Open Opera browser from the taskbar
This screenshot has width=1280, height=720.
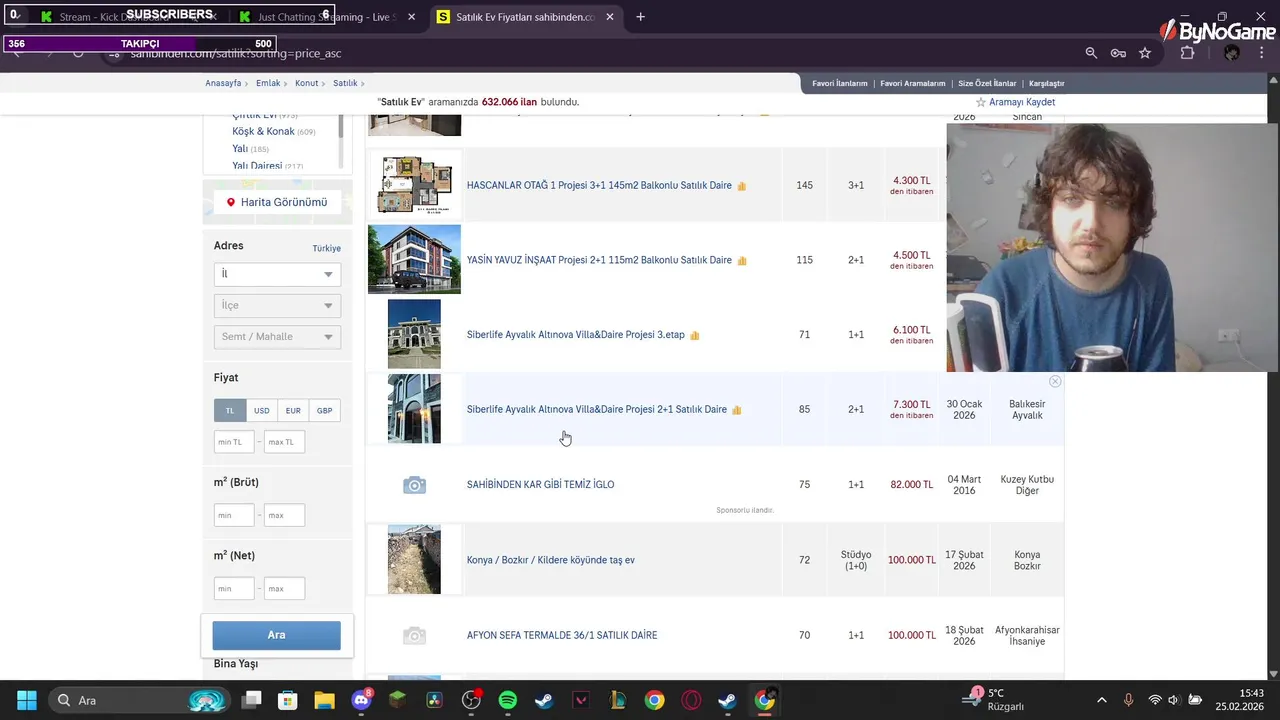tap(690, 700)
